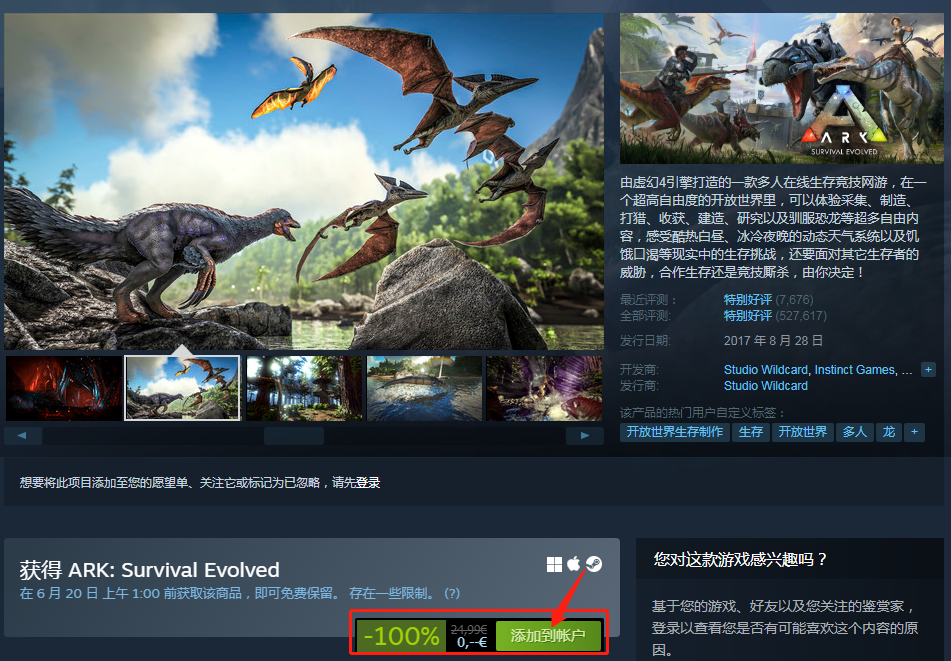Open all reviews 特别好评 link

(748, 315)
